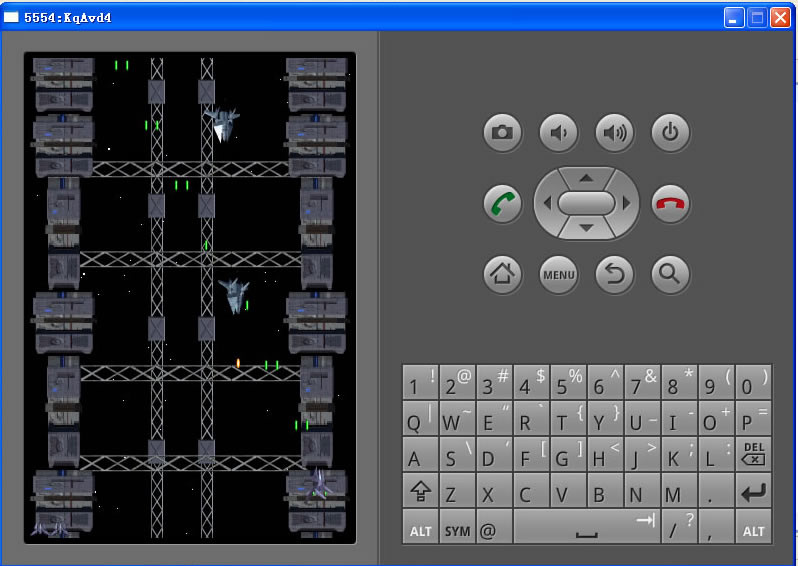This screenshot has width=798, height=566.
Task: Raise volume with the volume up button
Action: (x=614, y=132)
